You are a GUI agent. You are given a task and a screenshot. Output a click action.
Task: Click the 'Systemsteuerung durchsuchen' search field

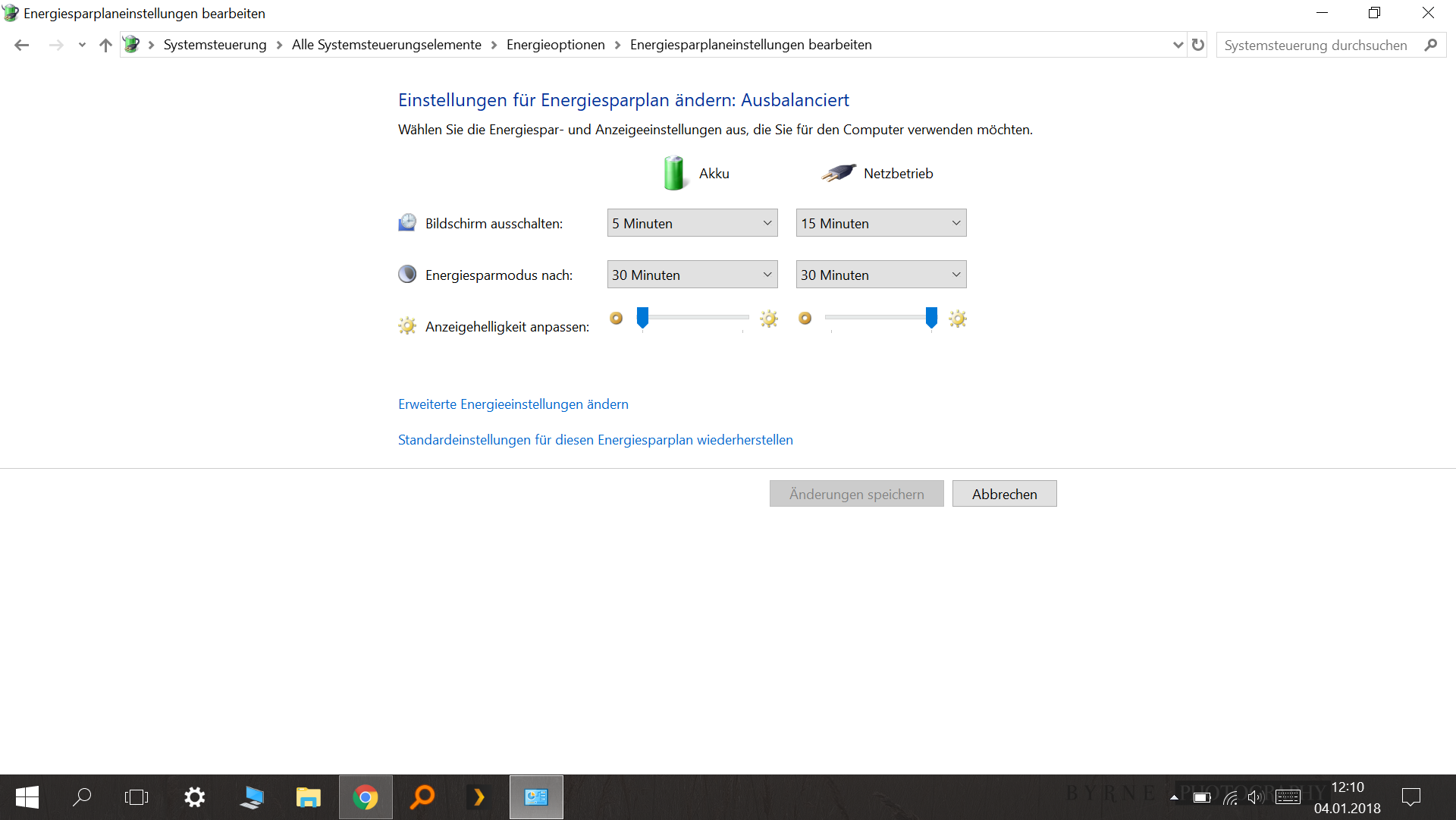1316,45
